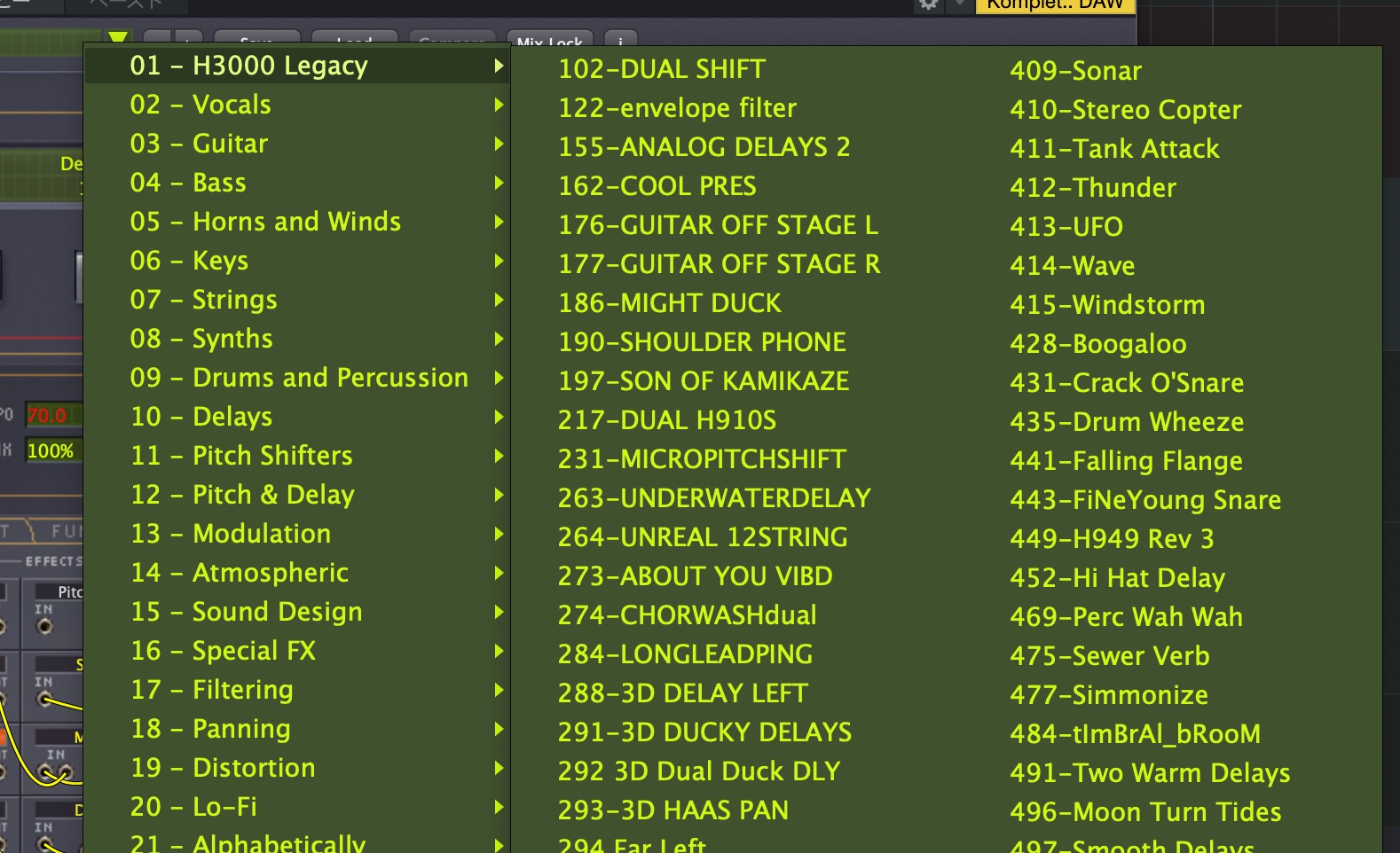This screenshot has width=1400, height=853.
Task: Load the 413-UFO preset
Action: click(x=1066, y=227)
